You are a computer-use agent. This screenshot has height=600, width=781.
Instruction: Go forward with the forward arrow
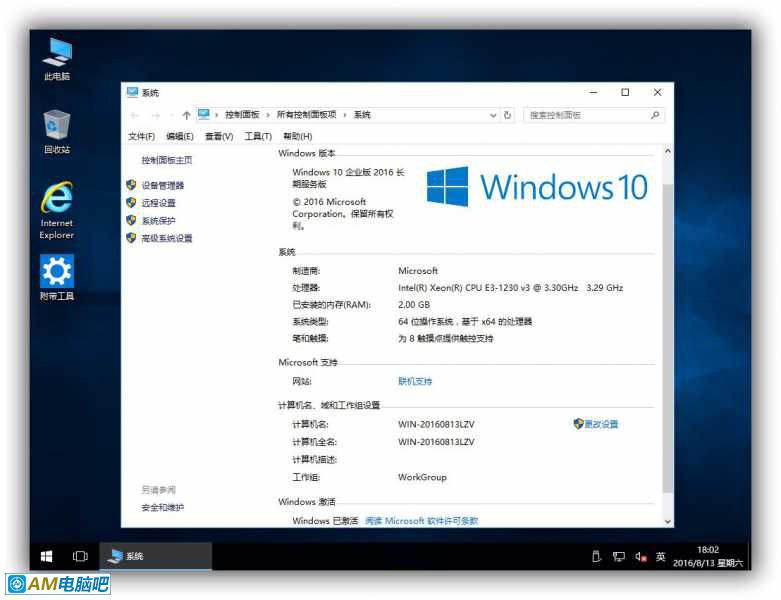coord(156,115)
